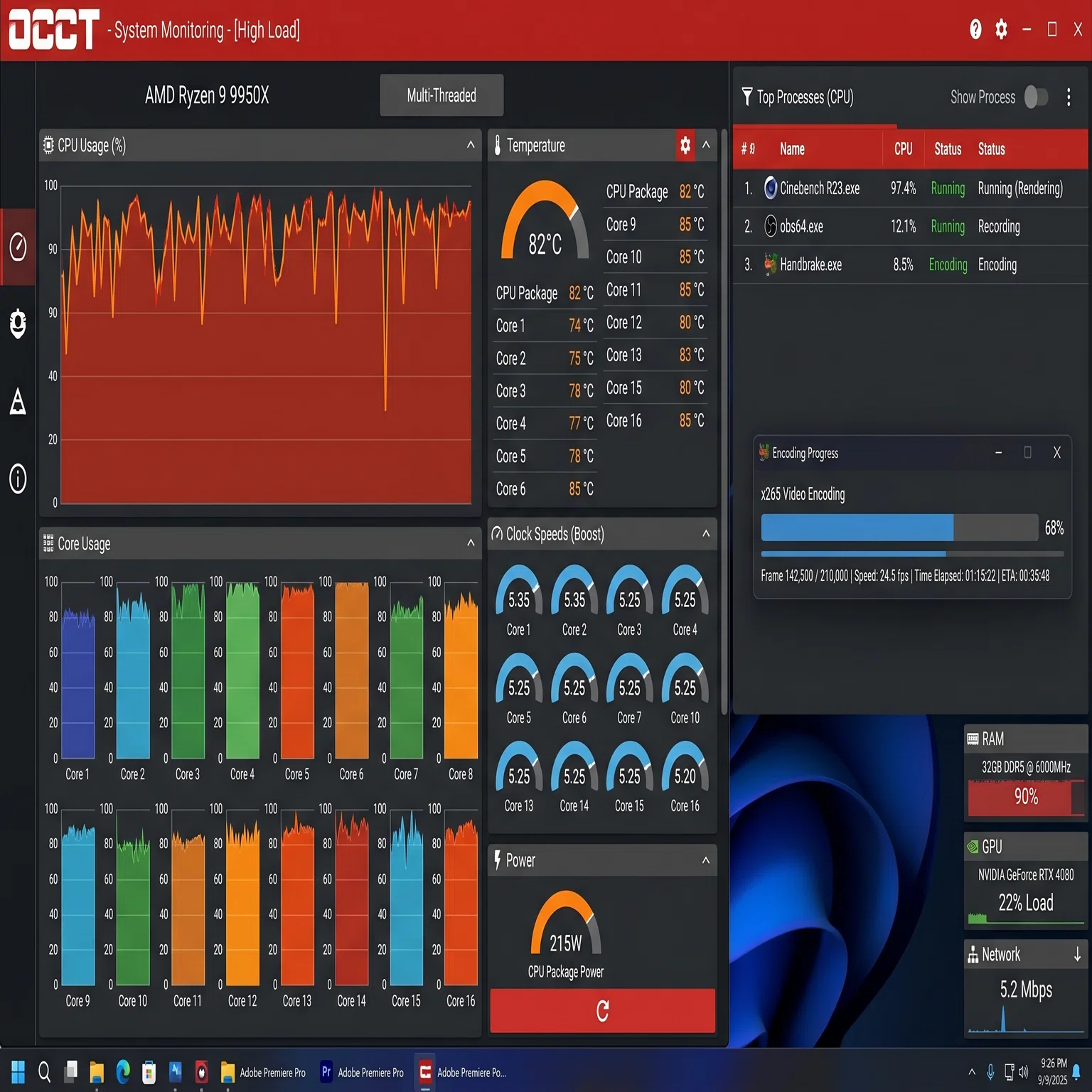Click the CPU Usage chip icon
The height and width of the screenshot is (1092, 1092).
point(48,145)
